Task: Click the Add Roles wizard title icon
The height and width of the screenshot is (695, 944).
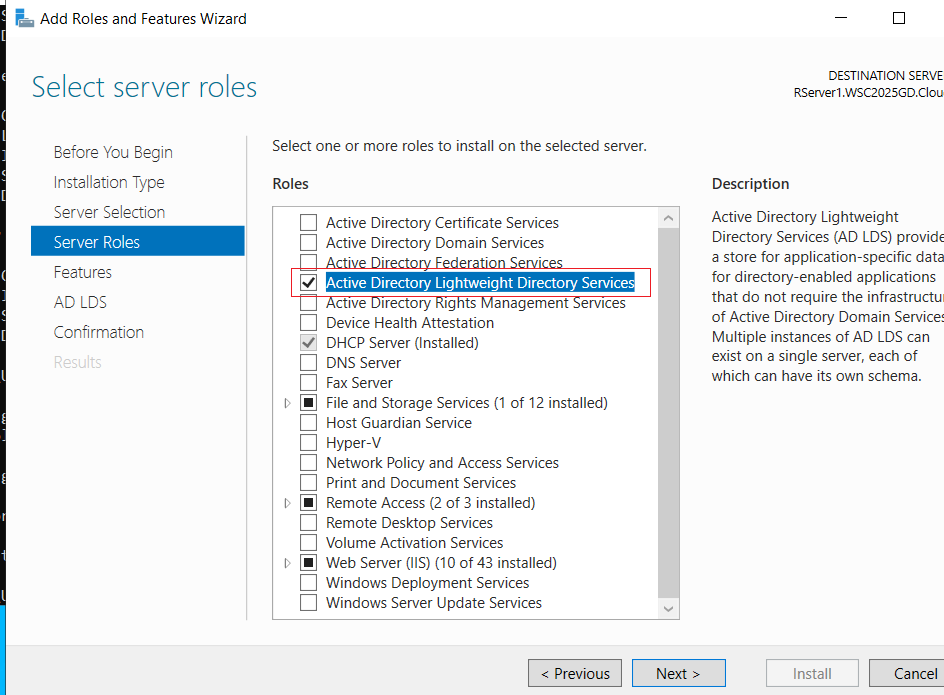Action: click(24, 19)
